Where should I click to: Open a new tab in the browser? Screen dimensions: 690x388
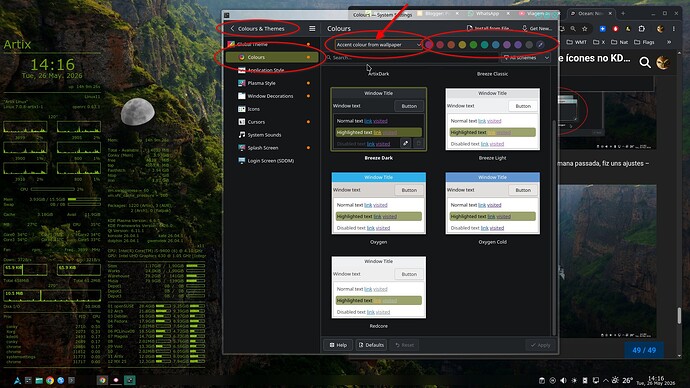[x=623, y=14]
